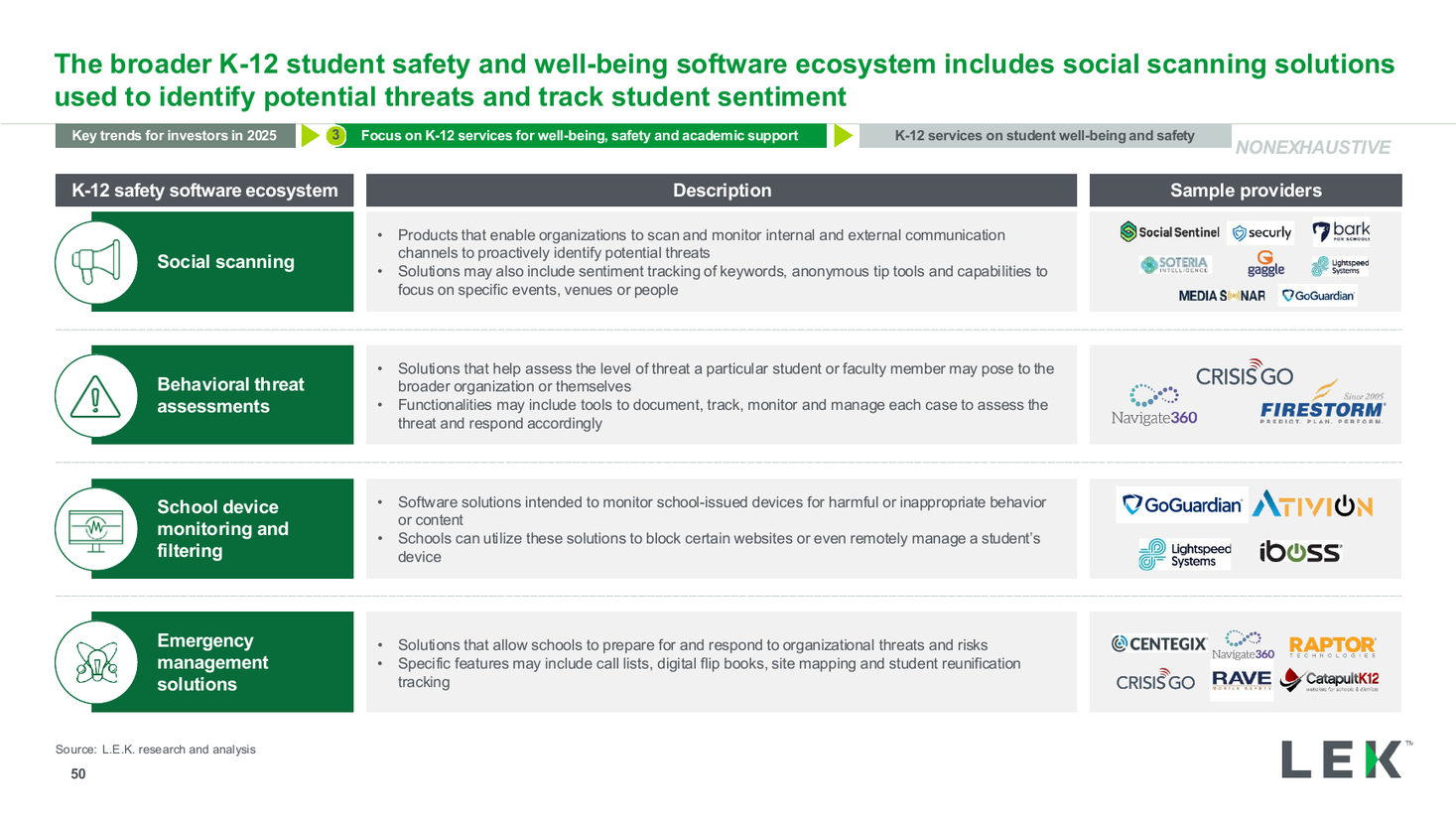Click the iboss logo
This screenshot has height=819, width=1456.
coord(1301,552)
